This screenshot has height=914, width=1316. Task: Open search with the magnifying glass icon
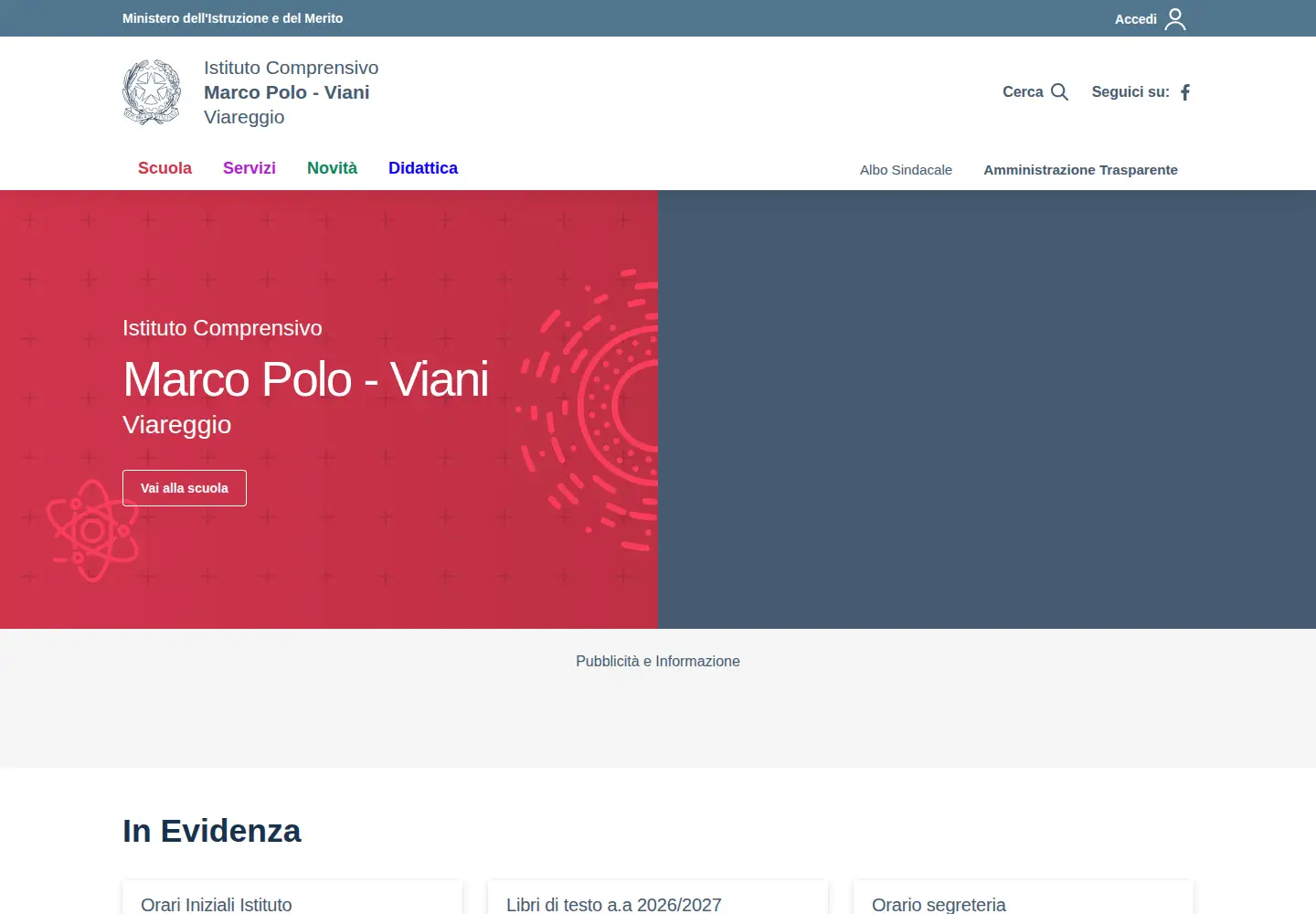1059,91
